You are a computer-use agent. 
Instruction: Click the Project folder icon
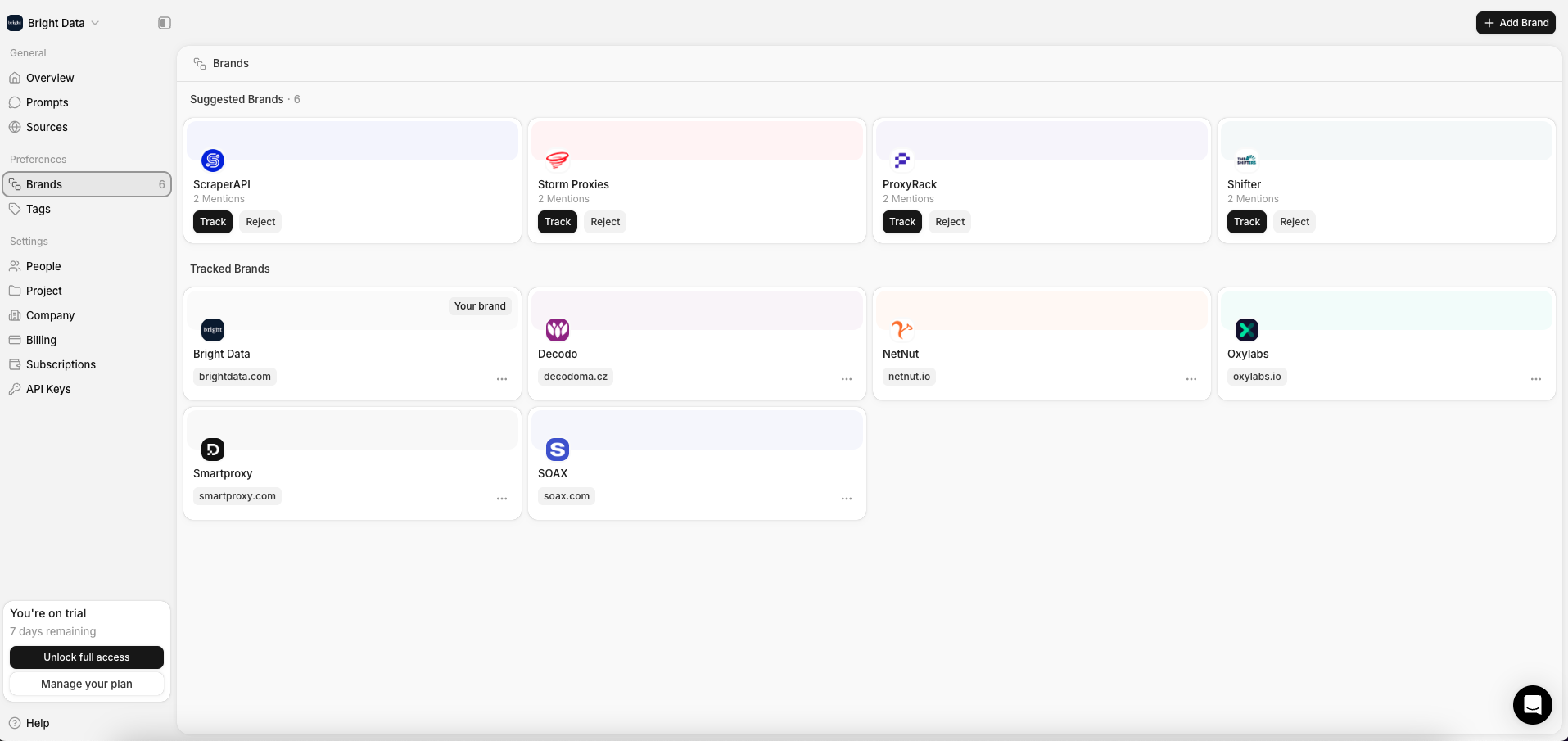(x=15, y=291)
